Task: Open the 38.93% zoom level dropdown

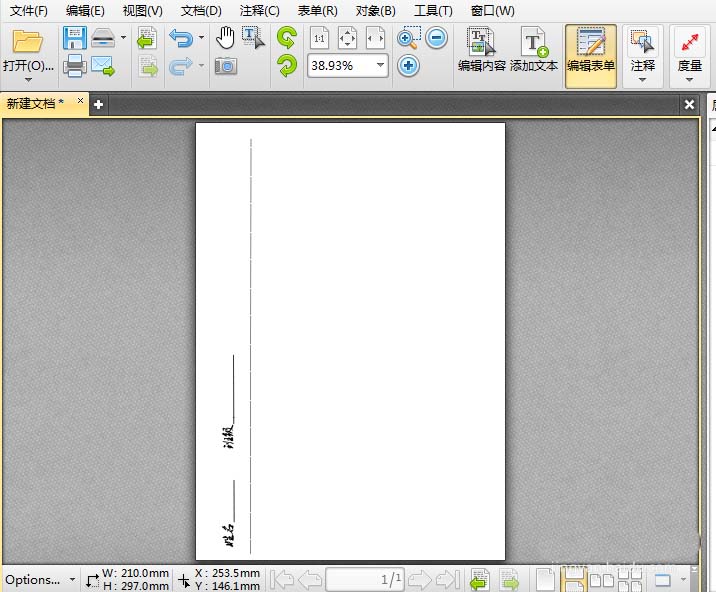Action: (x=380, y=66)
